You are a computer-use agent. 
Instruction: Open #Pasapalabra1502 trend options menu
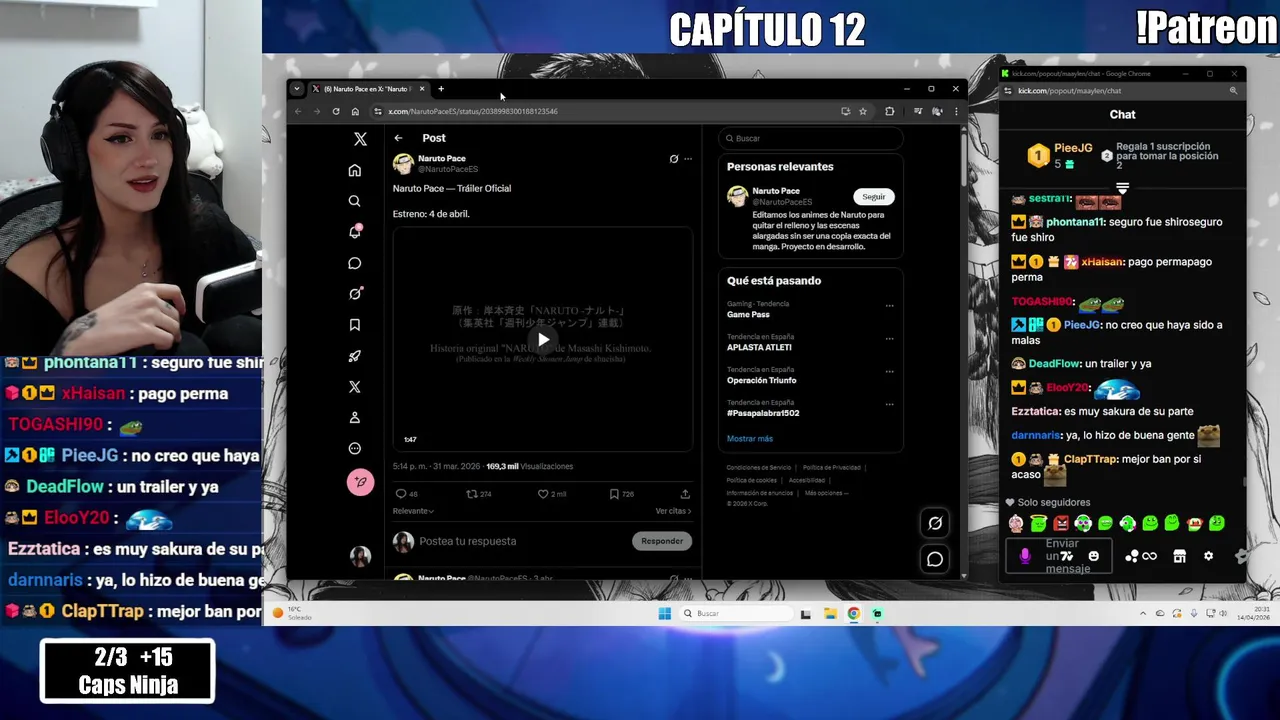tap(889, 405)
